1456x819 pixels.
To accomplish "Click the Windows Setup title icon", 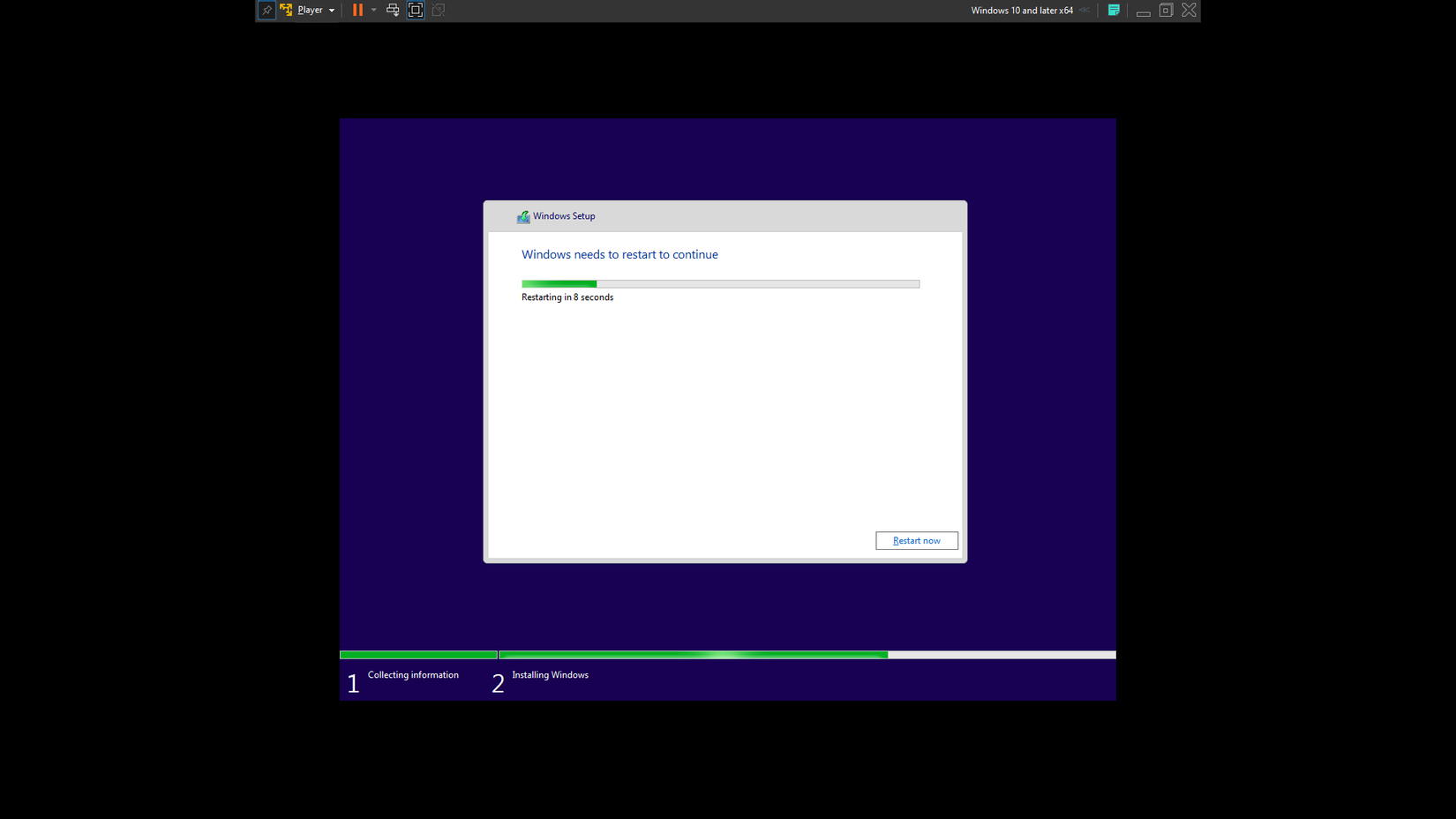I will click(523, 216).
